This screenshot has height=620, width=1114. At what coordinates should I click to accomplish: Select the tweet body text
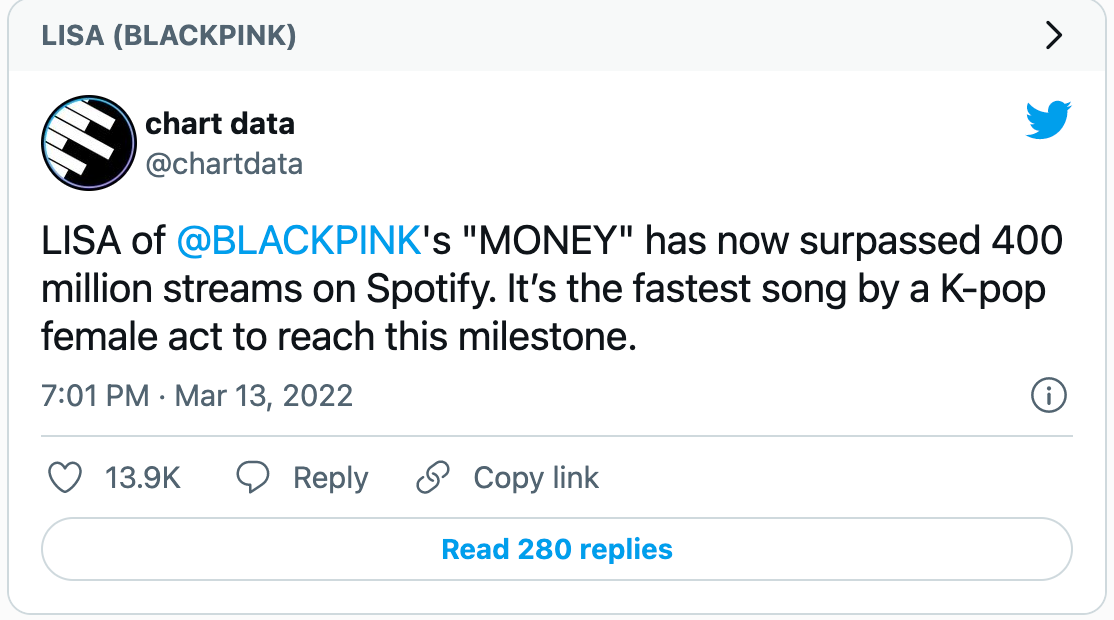click(550, 289)
